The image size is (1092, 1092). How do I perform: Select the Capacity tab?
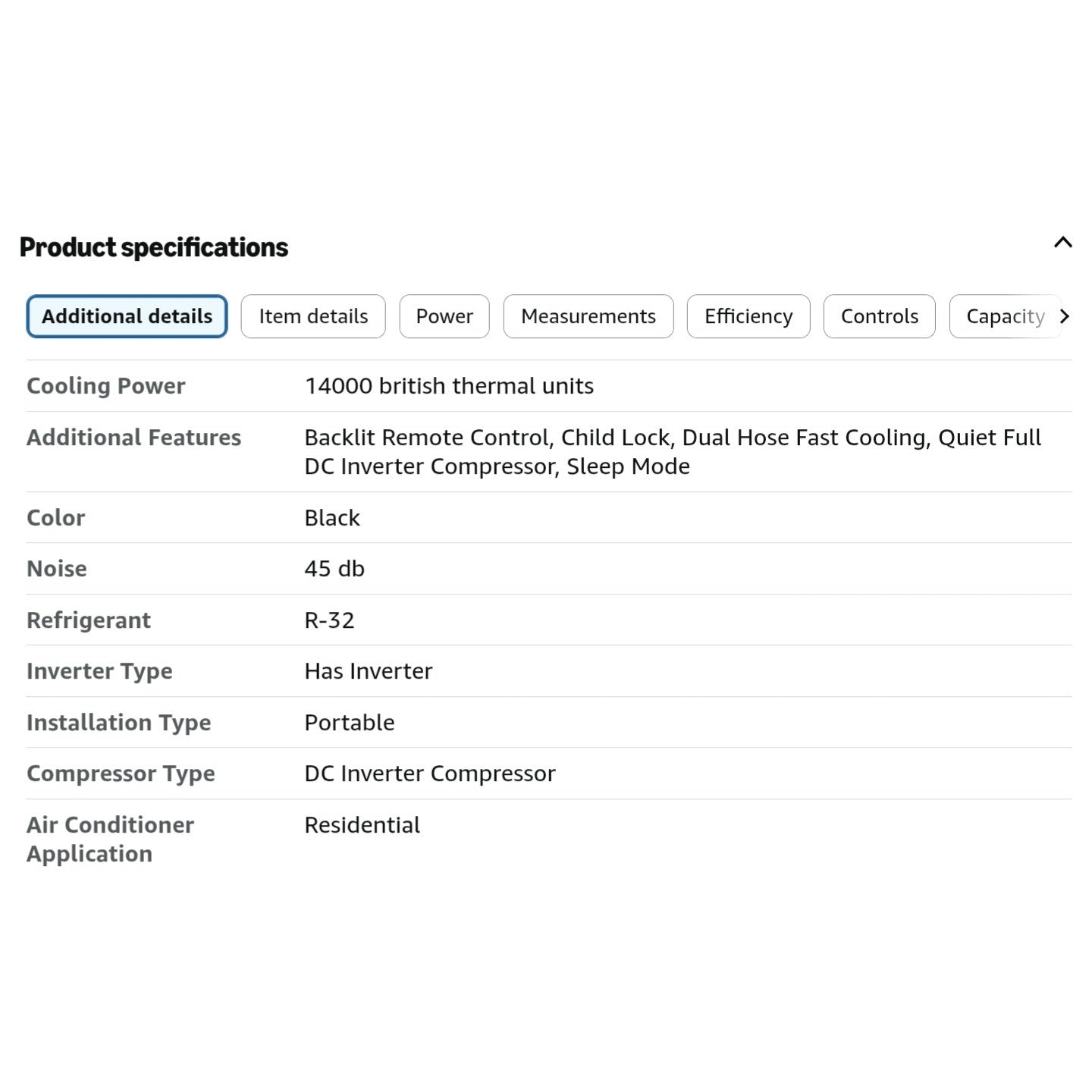tap(1004, 316)
